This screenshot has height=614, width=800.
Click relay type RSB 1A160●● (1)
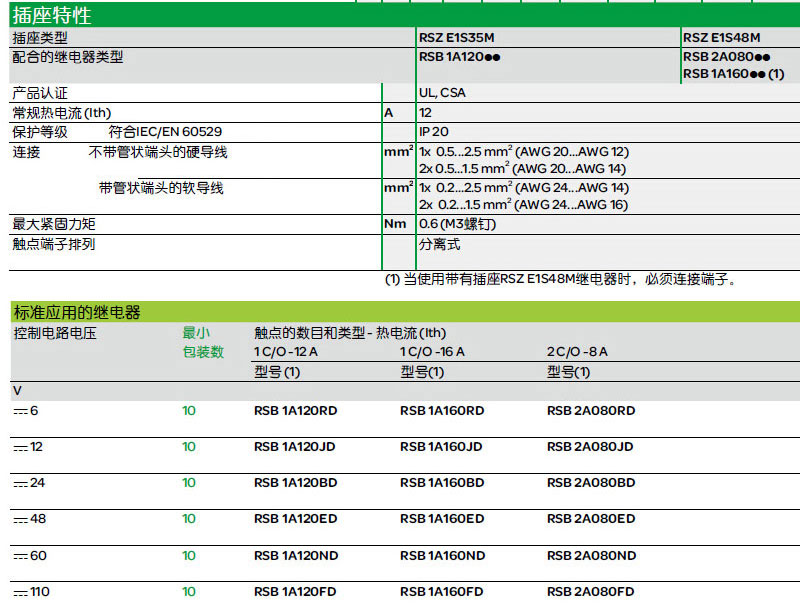tap(734, 74)
